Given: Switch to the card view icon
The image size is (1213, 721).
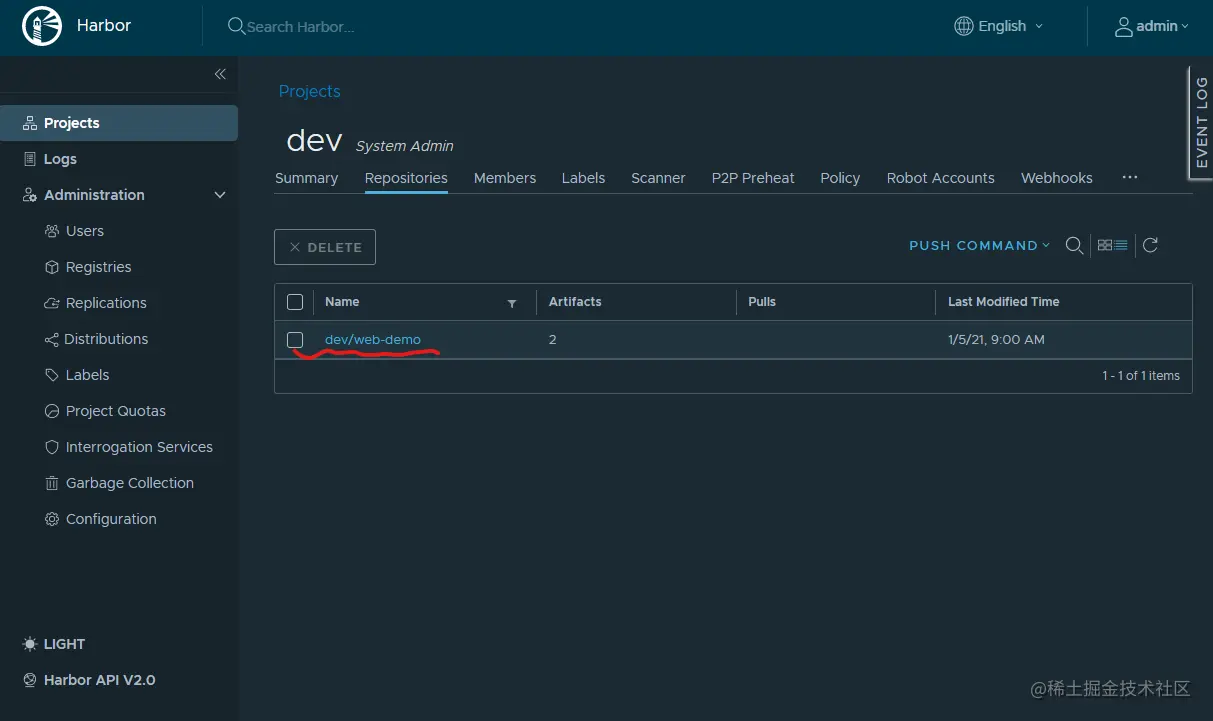Looking at the screenshot, I should coord(1105,245).
